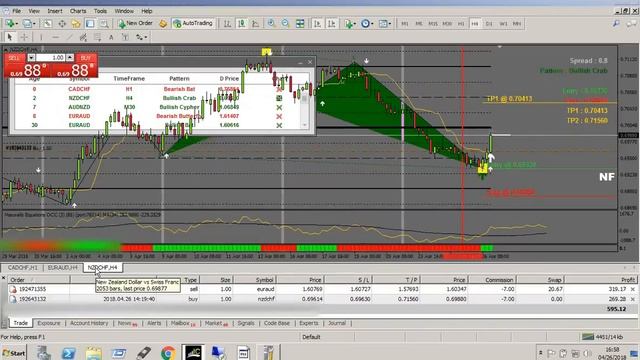Click the Zoom In magnifier icon
Viewport: 640px width, 360px height.
pos(271,24)
